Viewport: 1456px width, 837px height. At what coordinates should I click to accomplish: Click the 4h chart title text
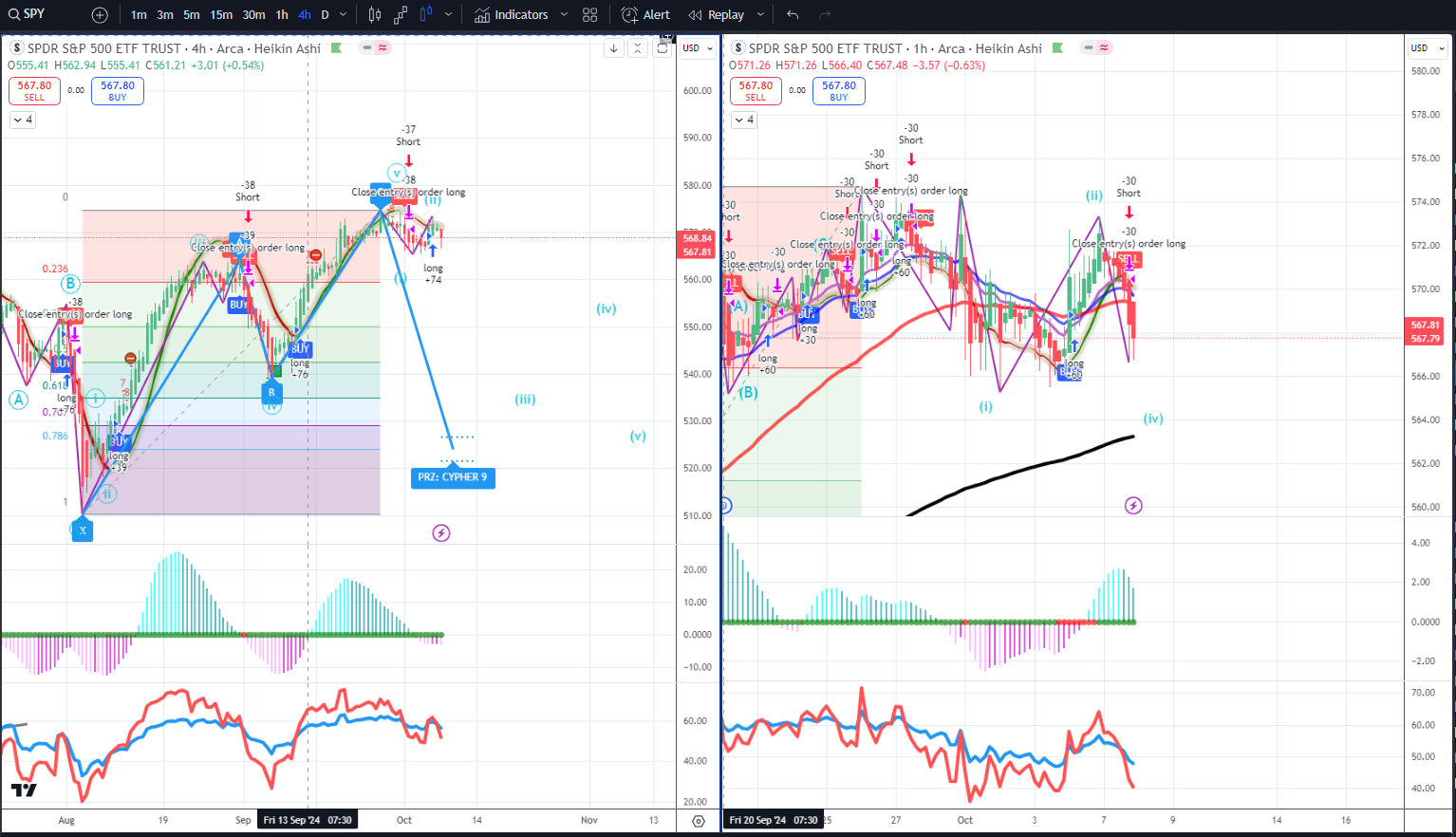tap(174, 48)
